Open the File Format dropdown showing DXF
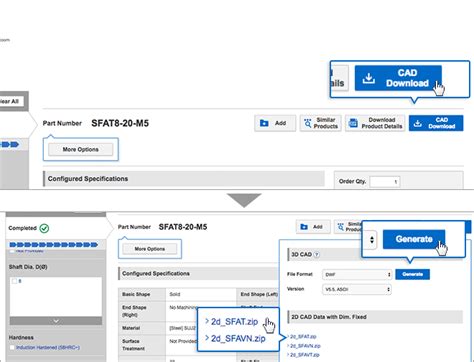The image size is (474, 362). 357,274
